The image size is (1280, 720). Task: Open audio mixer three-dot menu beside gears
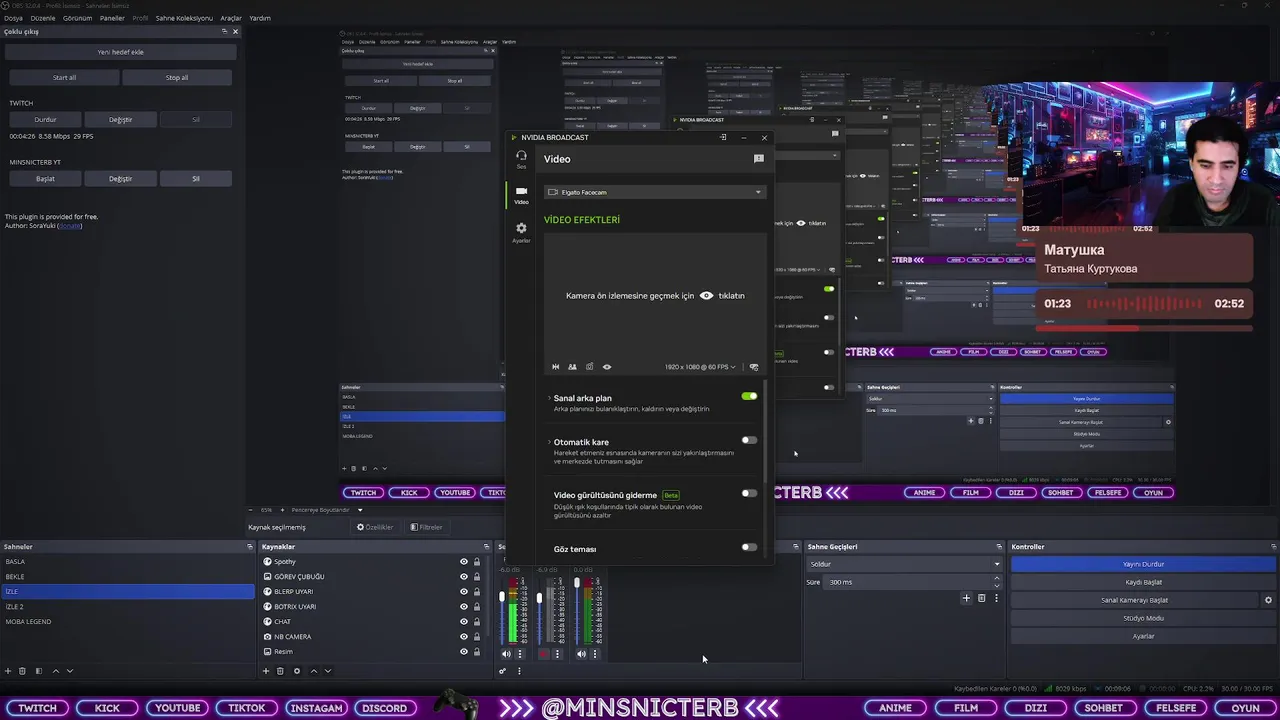(518, 671)
